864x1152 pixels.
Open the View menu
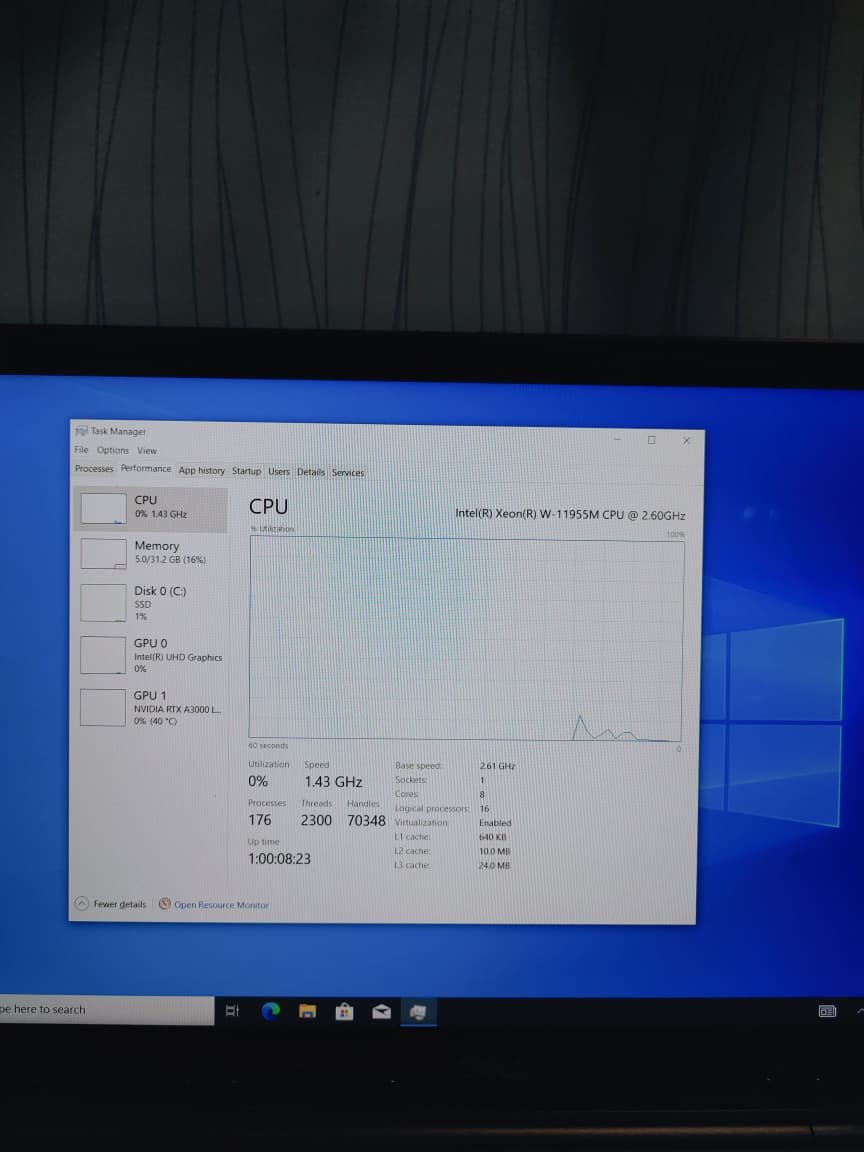(147, 450)
